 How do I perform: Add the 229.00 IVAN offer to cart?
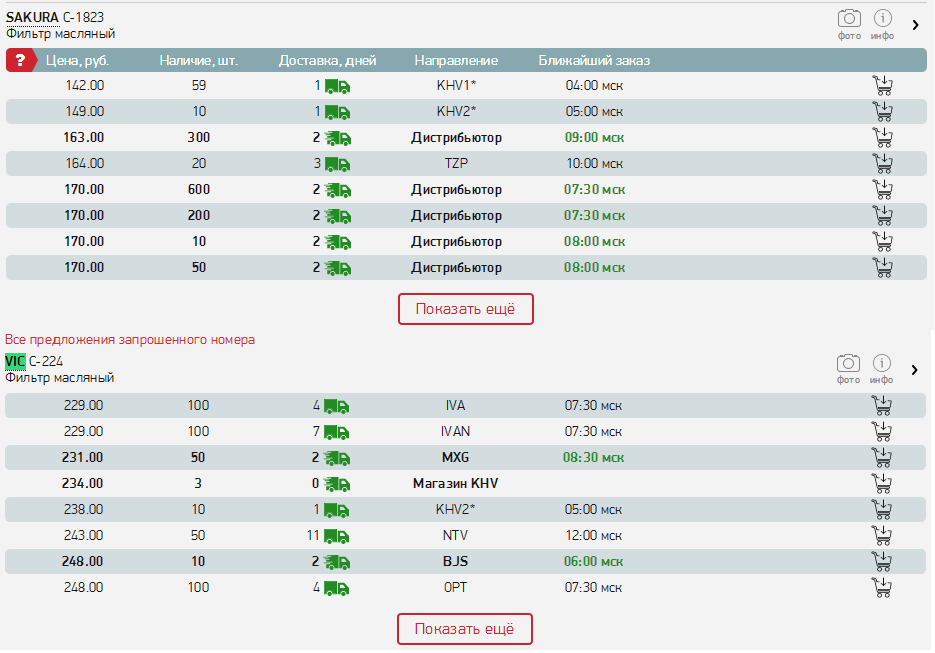coord(881,432)
